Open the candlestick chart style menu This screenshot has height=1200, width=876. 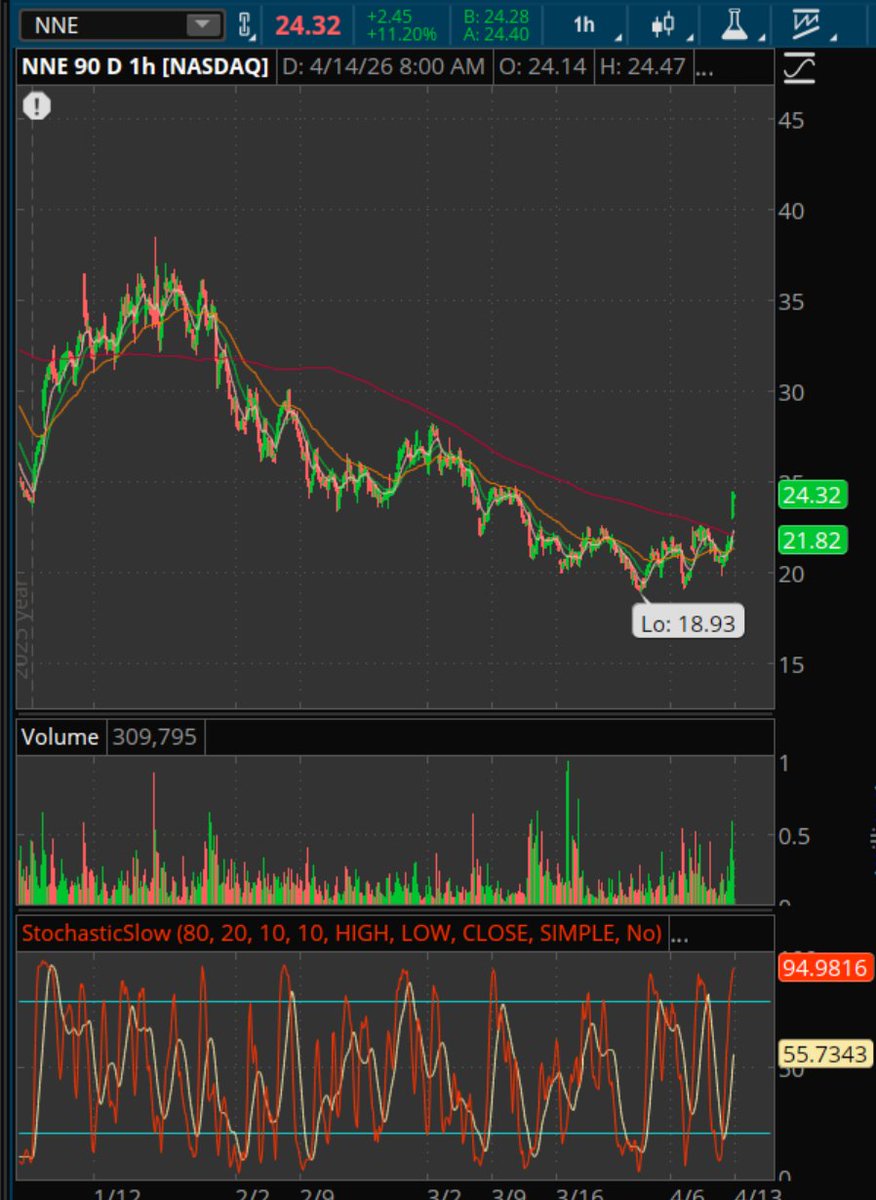pyautogui.click(x=664, y=25)
